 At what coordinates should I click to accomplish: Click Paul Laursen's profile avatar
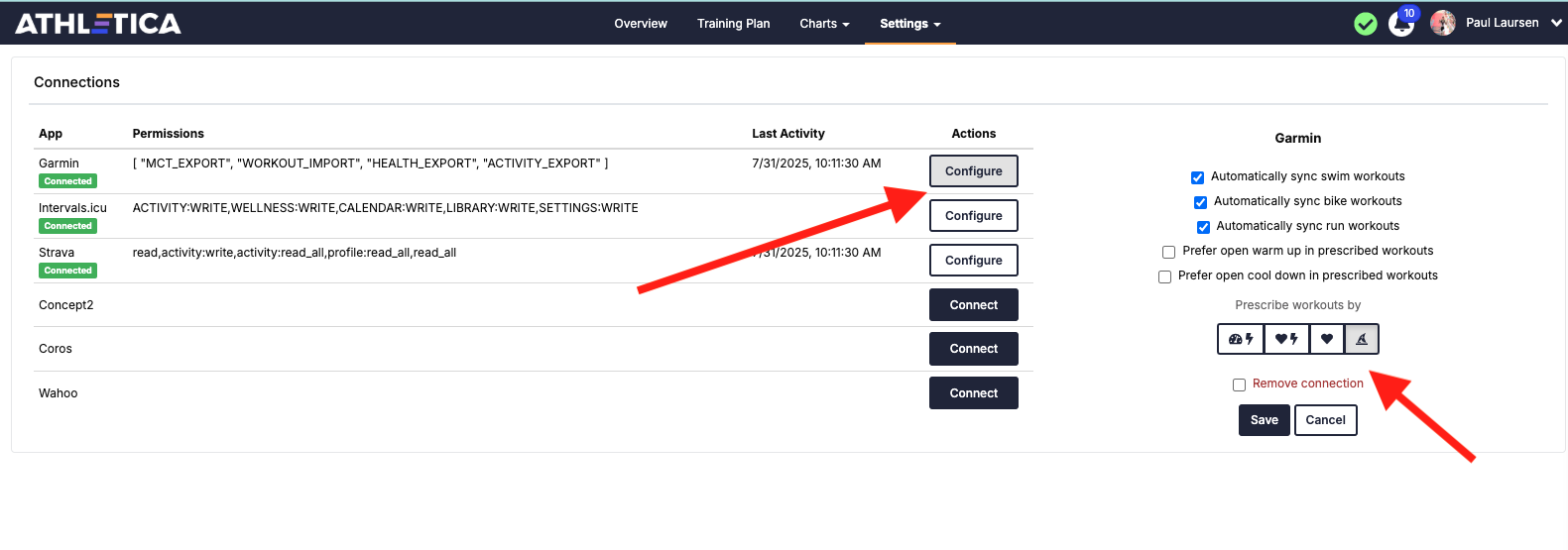tap(1443, 23)
